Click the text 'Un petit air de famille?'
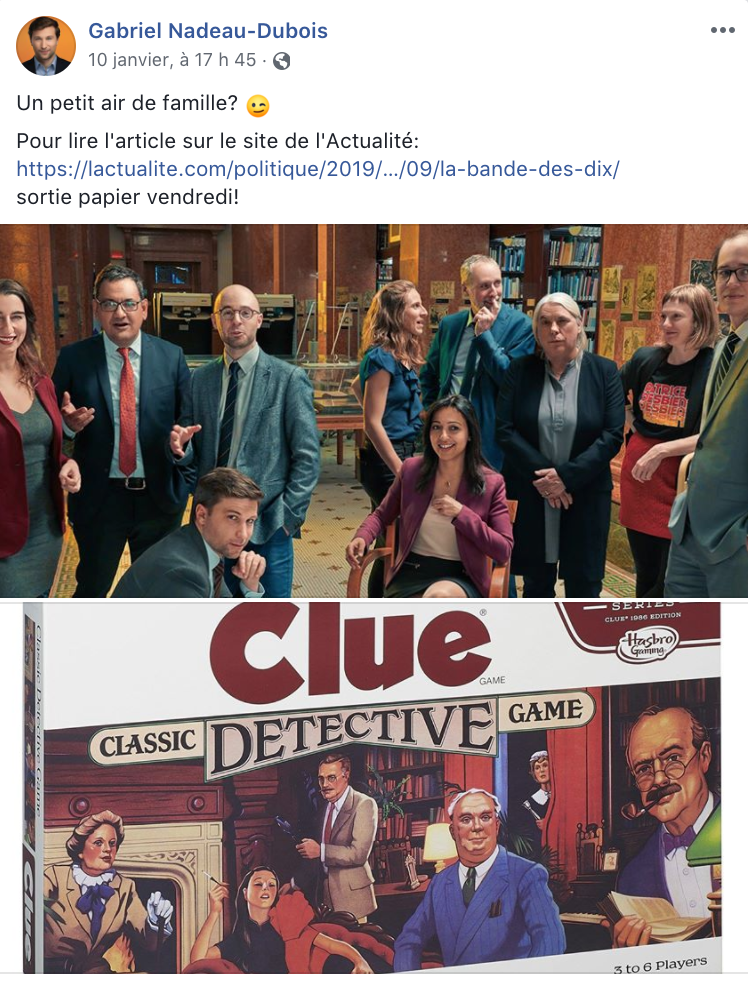The width and height of the screenshot is (748, 982). 127,103
